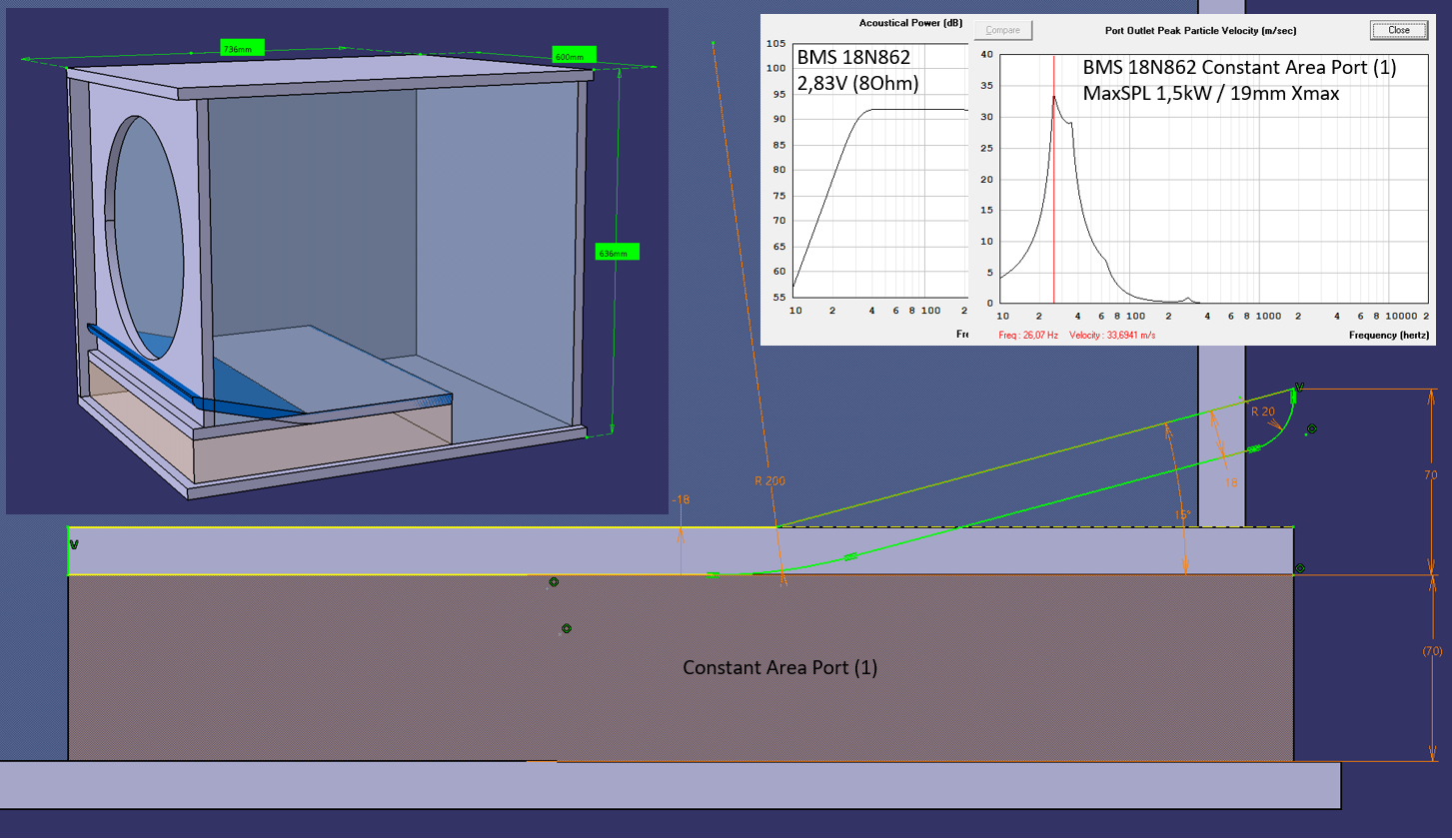1452x840 pixels.
Task: Select the (70) reference dimension
Action: click(1432, 650)
